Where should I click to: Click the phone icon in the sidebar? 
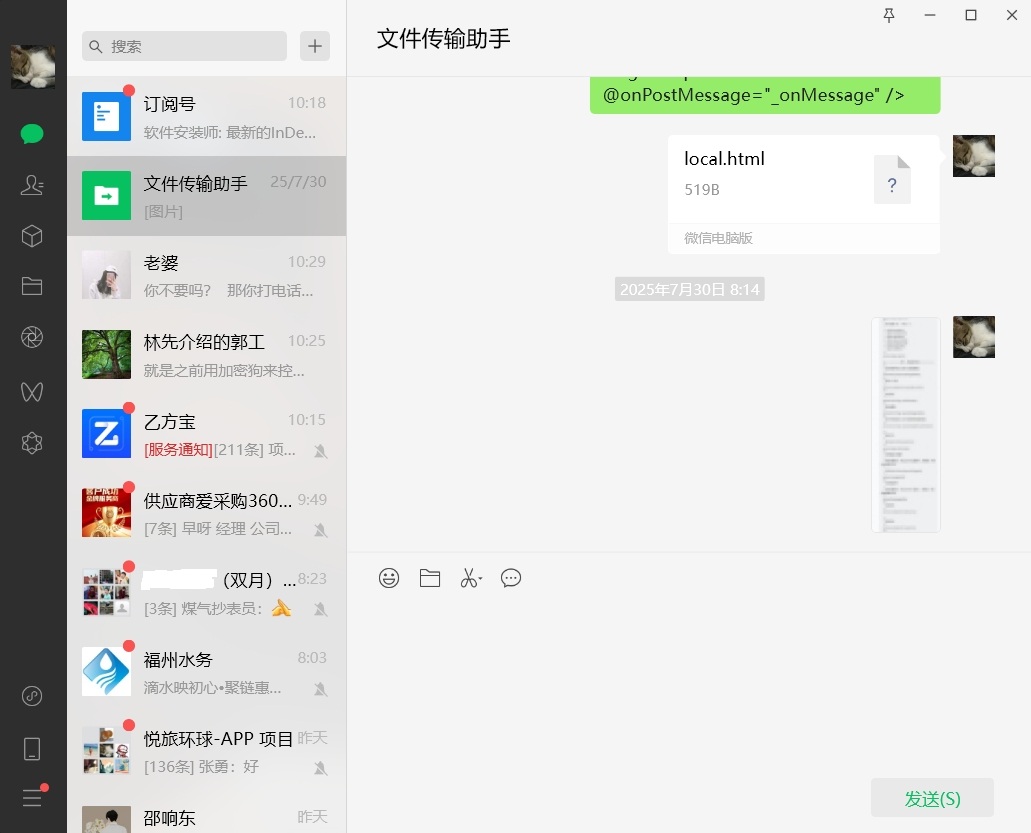[x=32, y=749]
